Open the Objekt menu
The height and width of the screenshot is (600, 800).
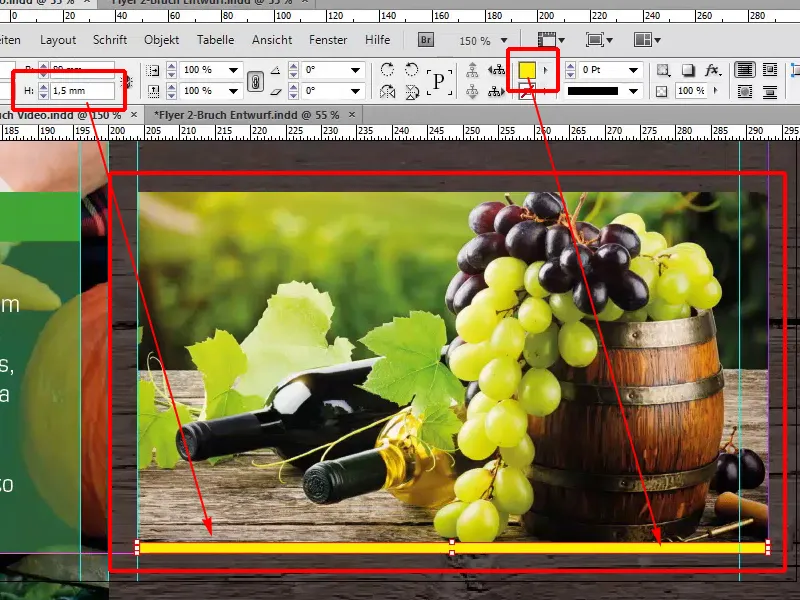tap(161, 40)
